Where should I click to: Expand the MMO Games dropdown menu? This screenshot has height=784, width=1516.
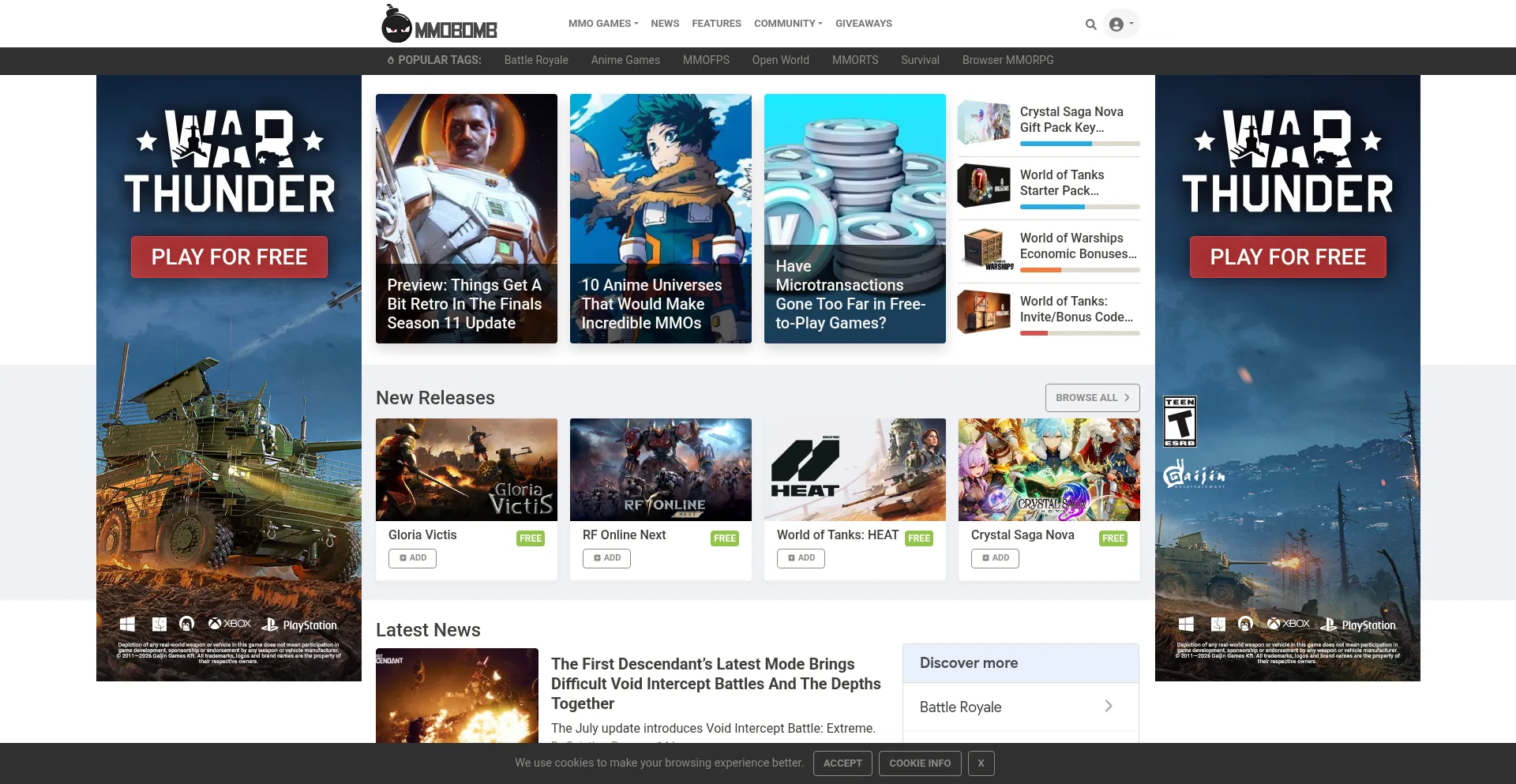[x=603, y=24]
